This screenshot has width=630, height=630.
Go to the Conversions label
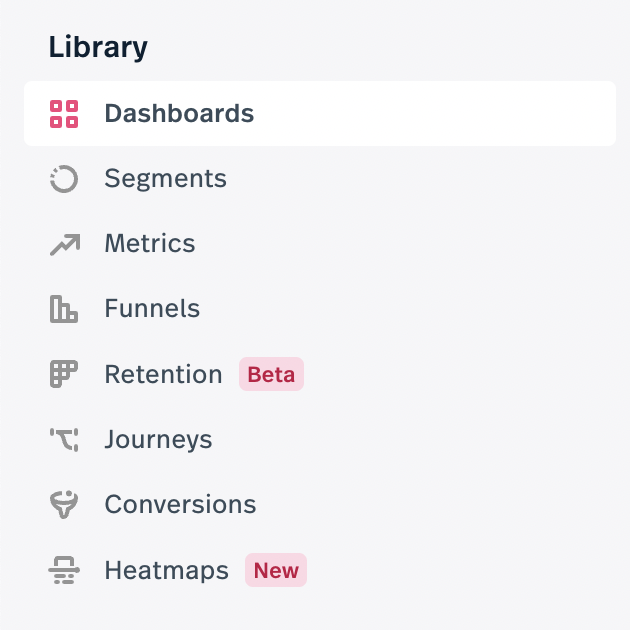click(180, 505)
